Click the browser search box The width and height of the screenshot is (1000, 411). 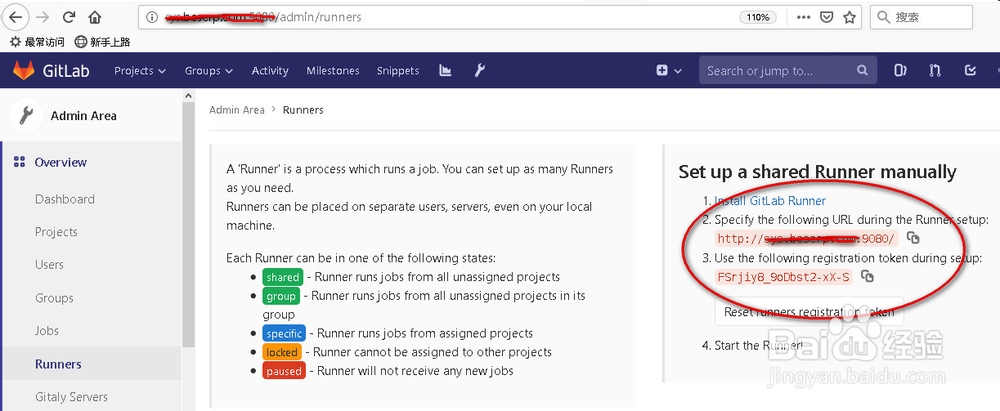click(x=922, y=17)
